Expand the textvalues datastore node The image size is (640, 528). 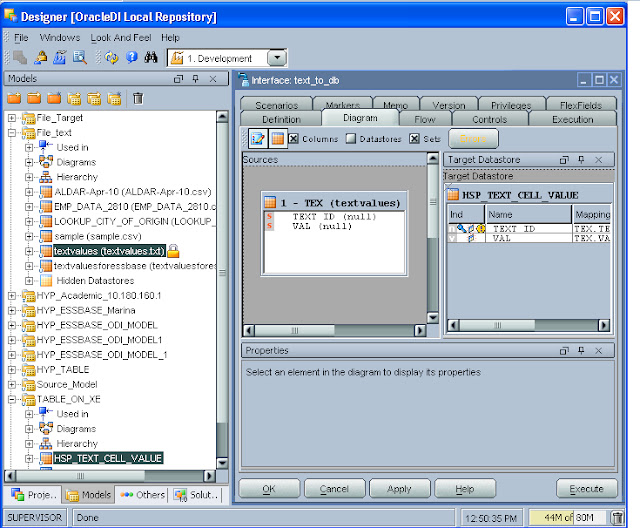point(29,251)
